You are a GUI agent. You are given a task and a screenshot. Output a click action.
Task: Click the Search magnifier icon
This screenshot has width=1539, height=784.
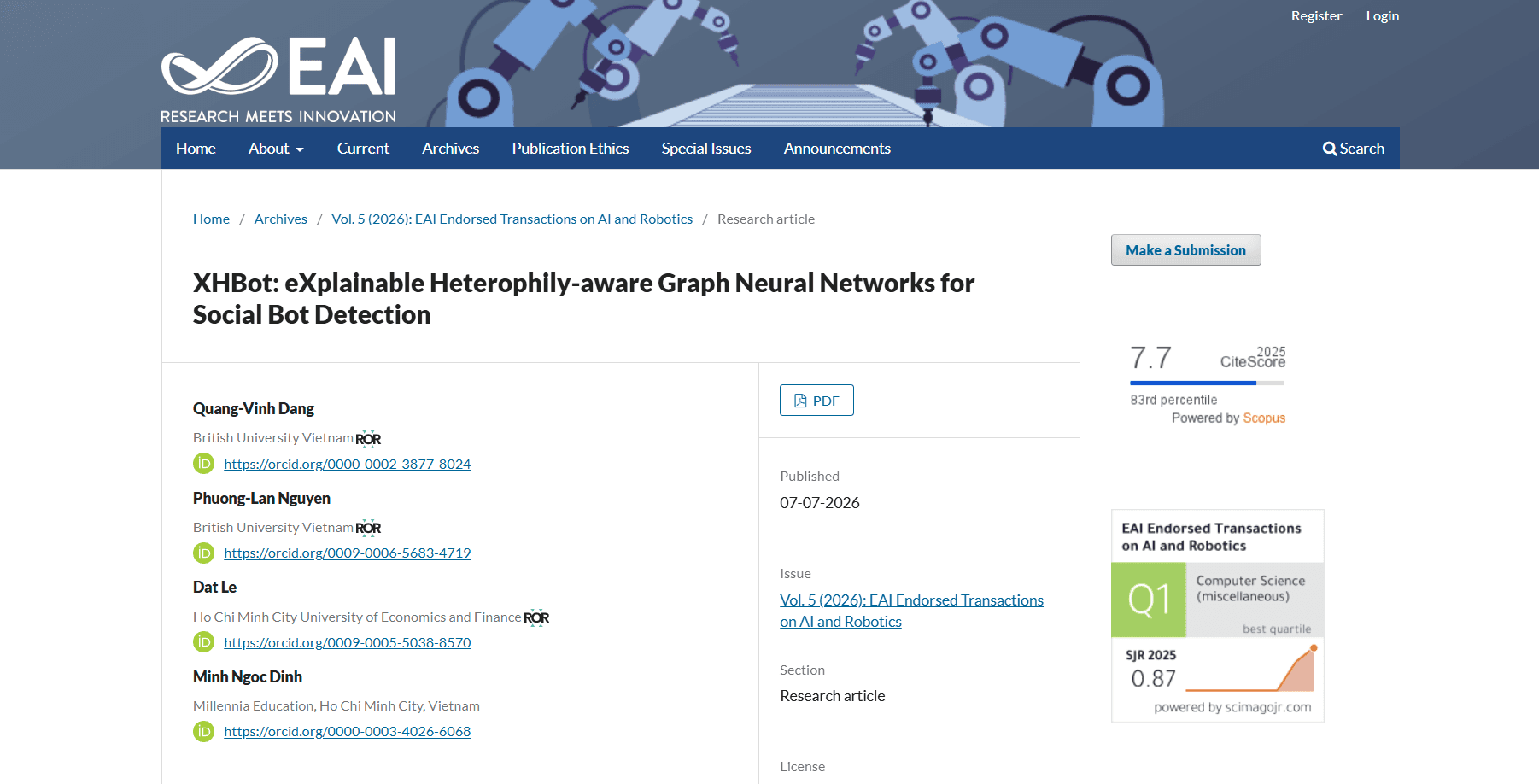(1330, 149)
